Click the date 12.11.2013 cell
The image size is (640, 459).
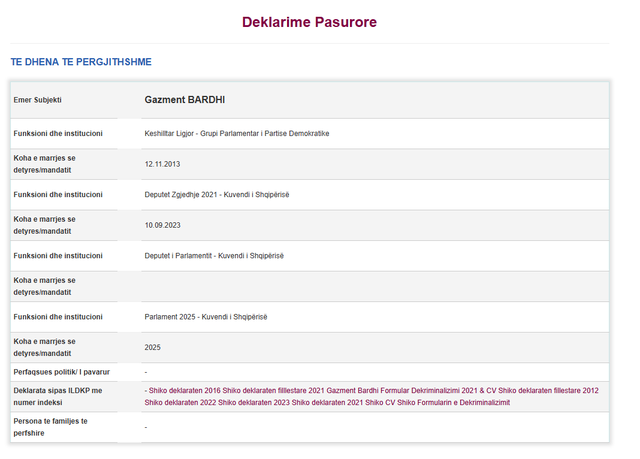[x=162, y=164]
